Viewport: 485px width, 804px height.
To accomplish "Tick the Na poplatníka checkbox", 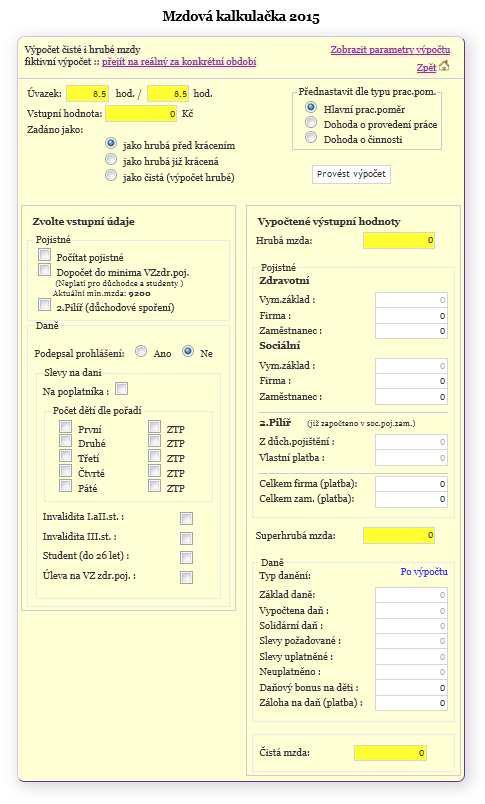I will pyautogui.click(x=122, y=389).
